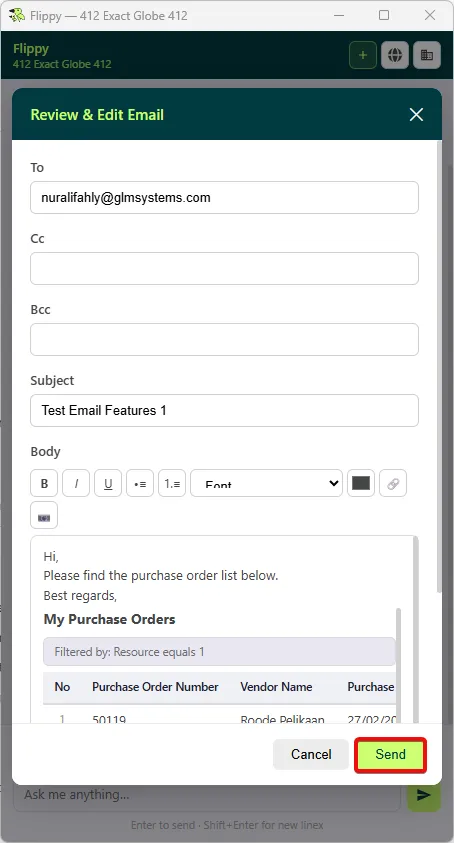This screenshot has height=843, width=454.
Task: Maximize the Flippy window
Action: (x=384, y=15)
